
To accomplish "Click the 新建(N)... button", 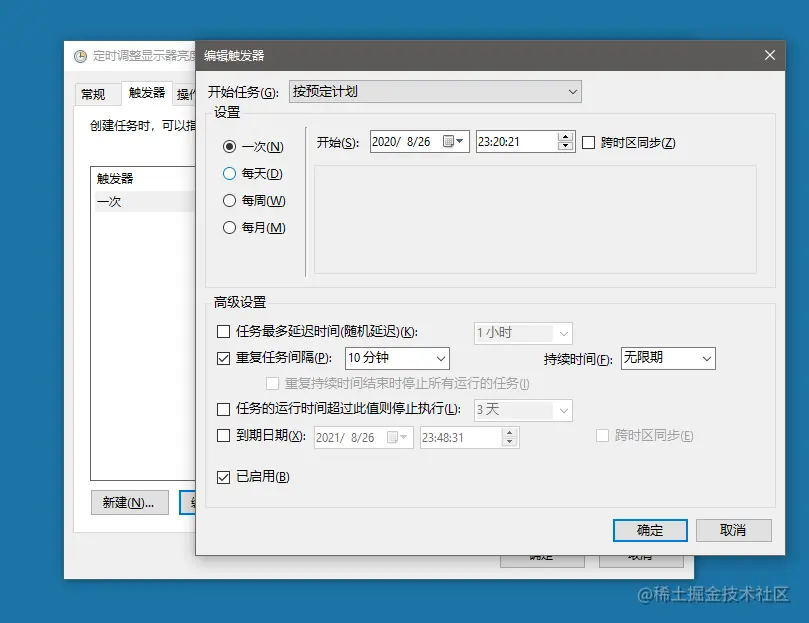I will [x=130, y=502].
